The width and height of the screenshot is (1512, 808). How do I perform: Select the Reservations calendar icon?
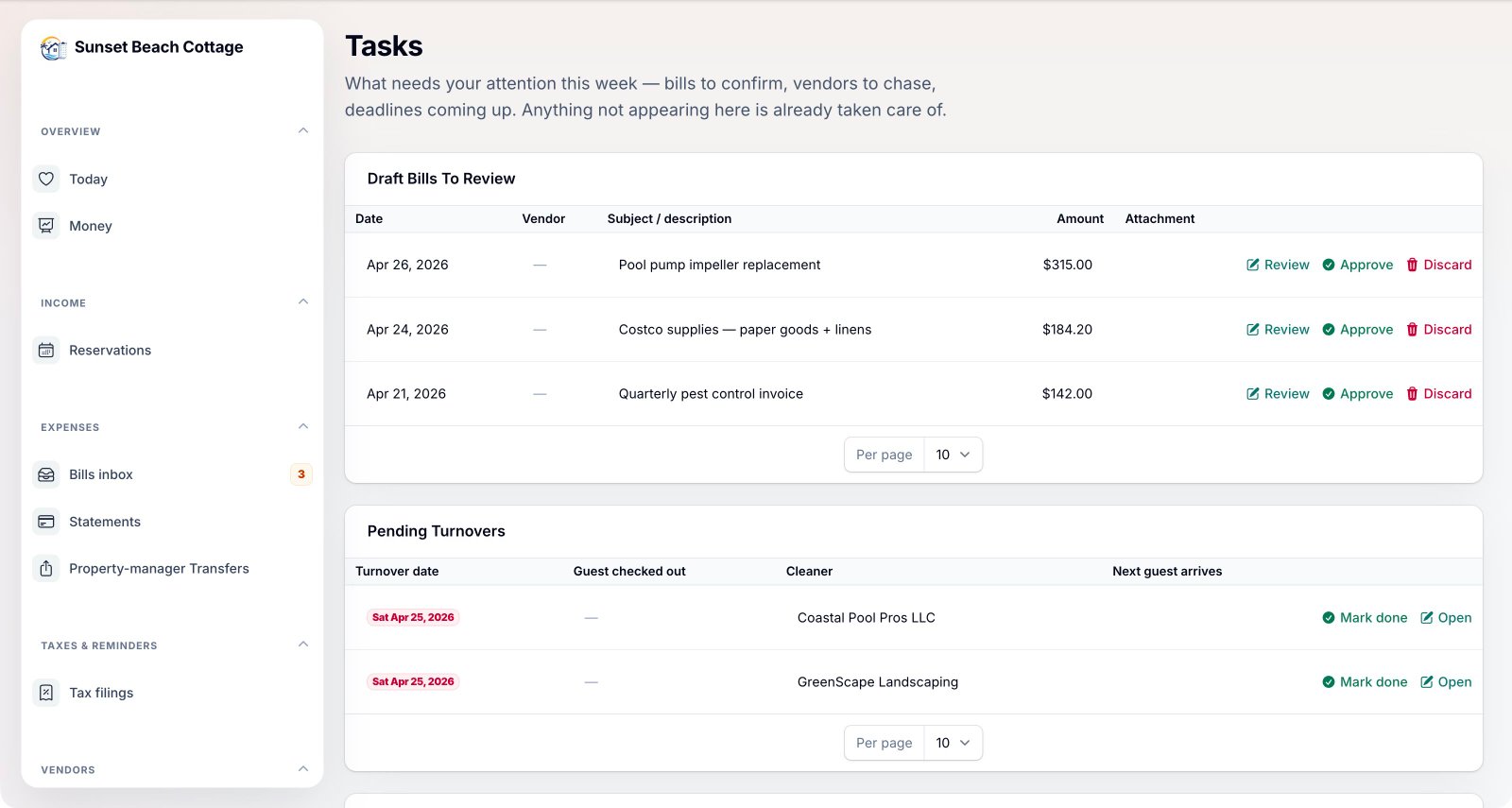(x=46, y=351)
